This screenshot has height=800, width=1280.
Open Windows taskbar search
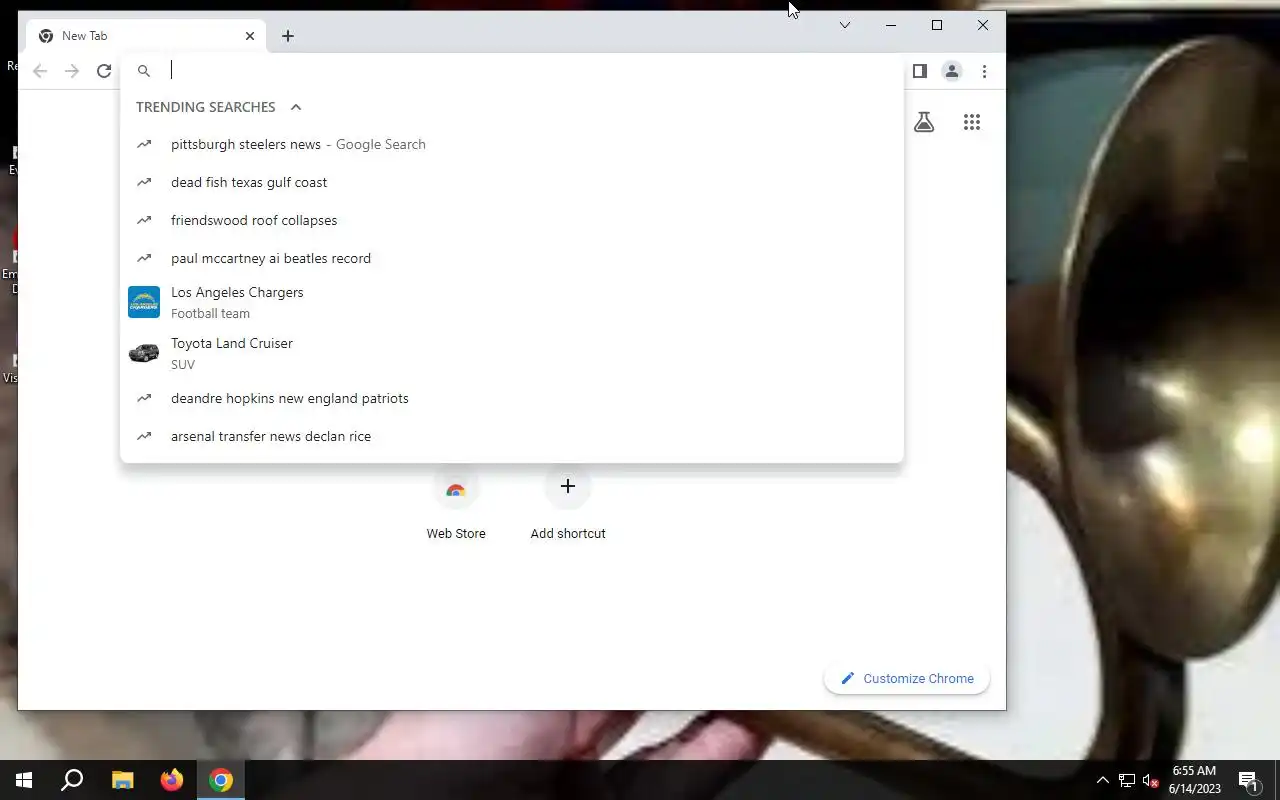click(x=72, y=780)
